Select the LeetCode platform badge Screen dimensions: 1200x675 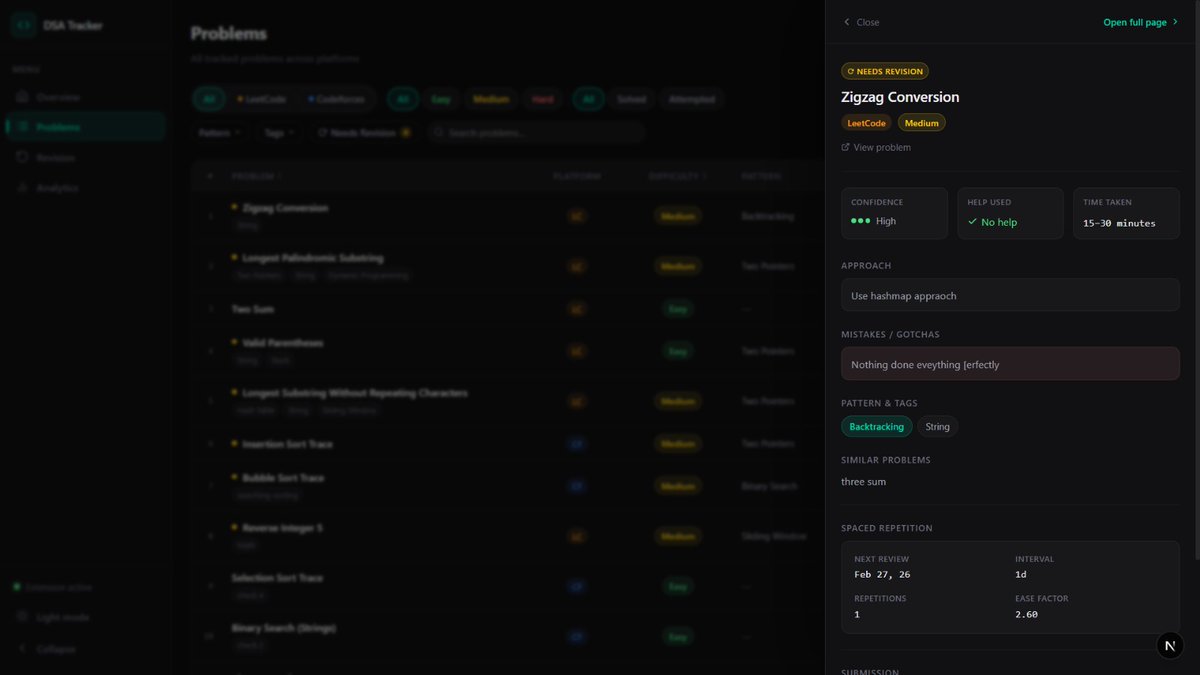click(866, 123)
